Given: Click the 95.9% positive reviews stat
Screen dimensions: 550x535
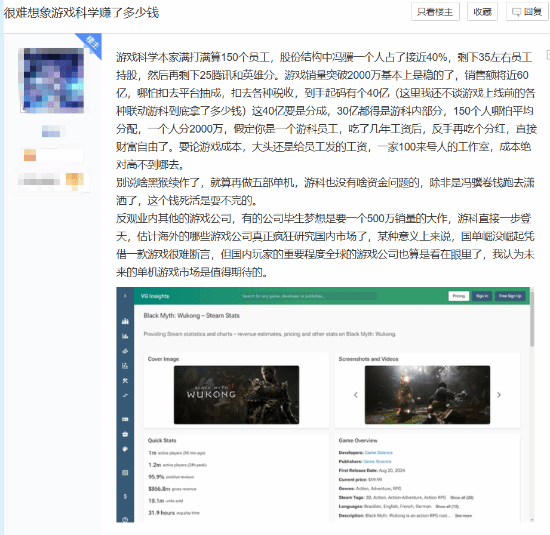Looking at the screenshot, I should coord(171,477).
